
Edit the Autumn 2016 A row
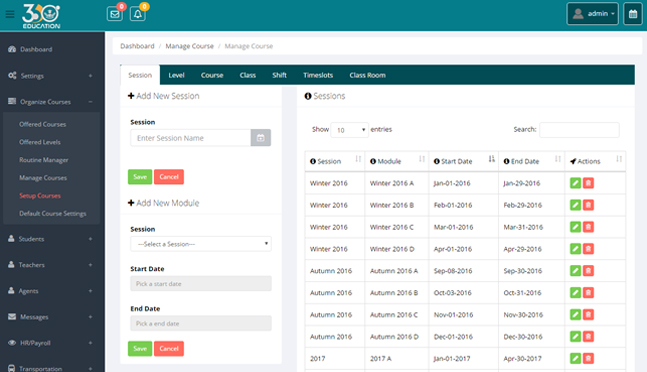(575, 271)
